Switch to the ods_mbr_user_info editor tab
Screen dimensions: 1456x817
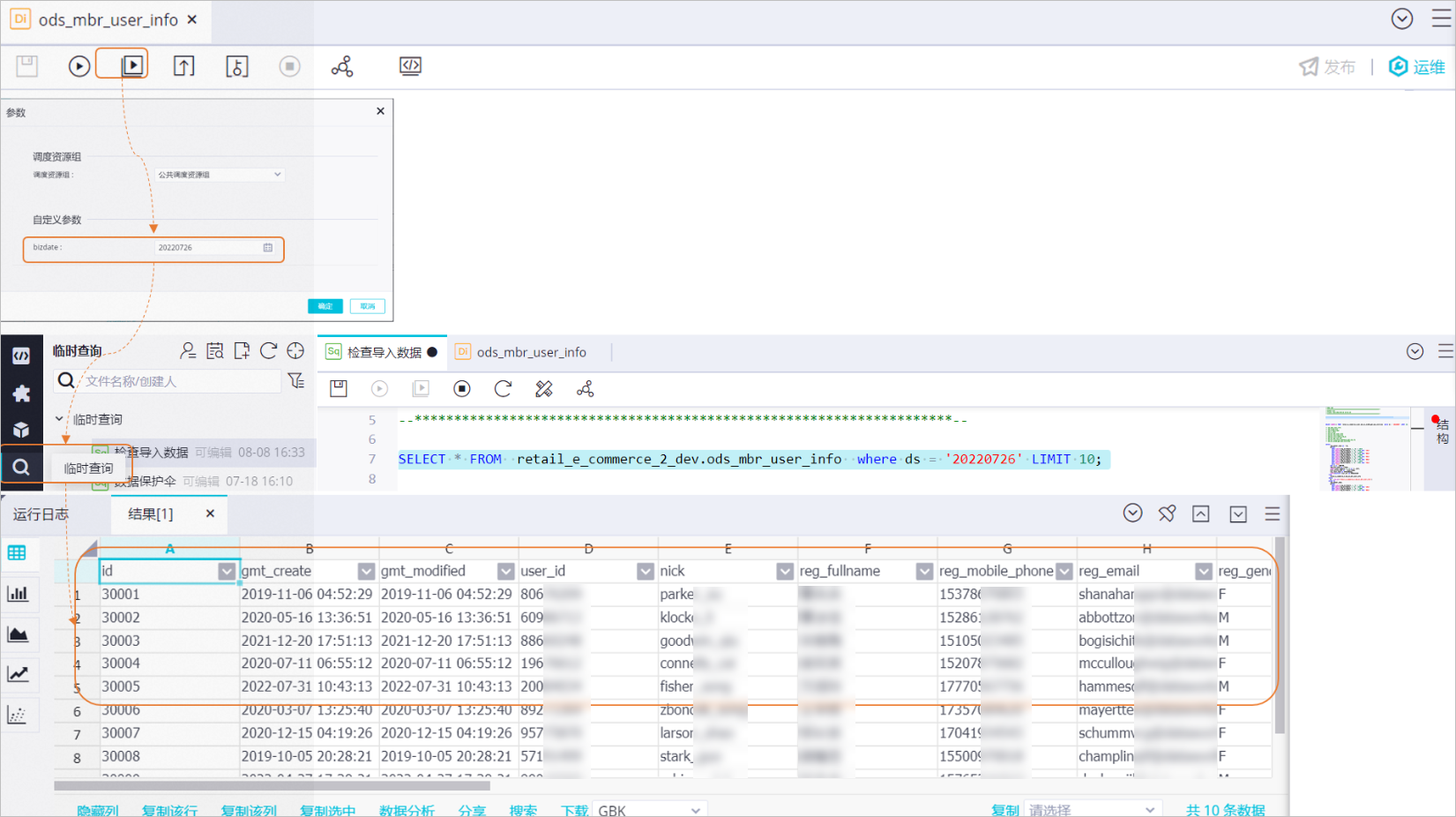[521, 352]
